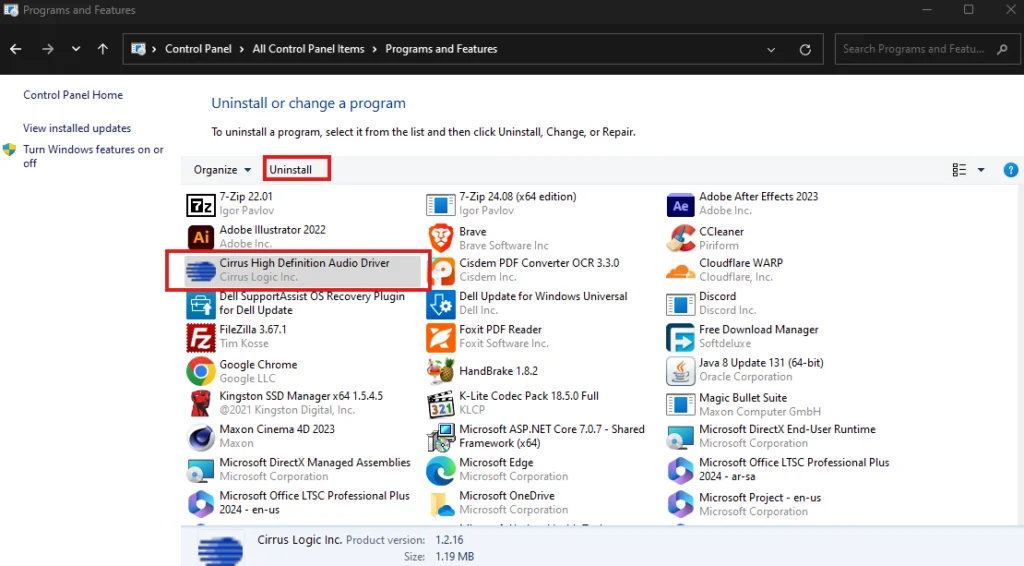Select the Maxon Cinema 4D 2023 icon
The width and height of the screenshot is (1024, 566).
pos(200,437)
